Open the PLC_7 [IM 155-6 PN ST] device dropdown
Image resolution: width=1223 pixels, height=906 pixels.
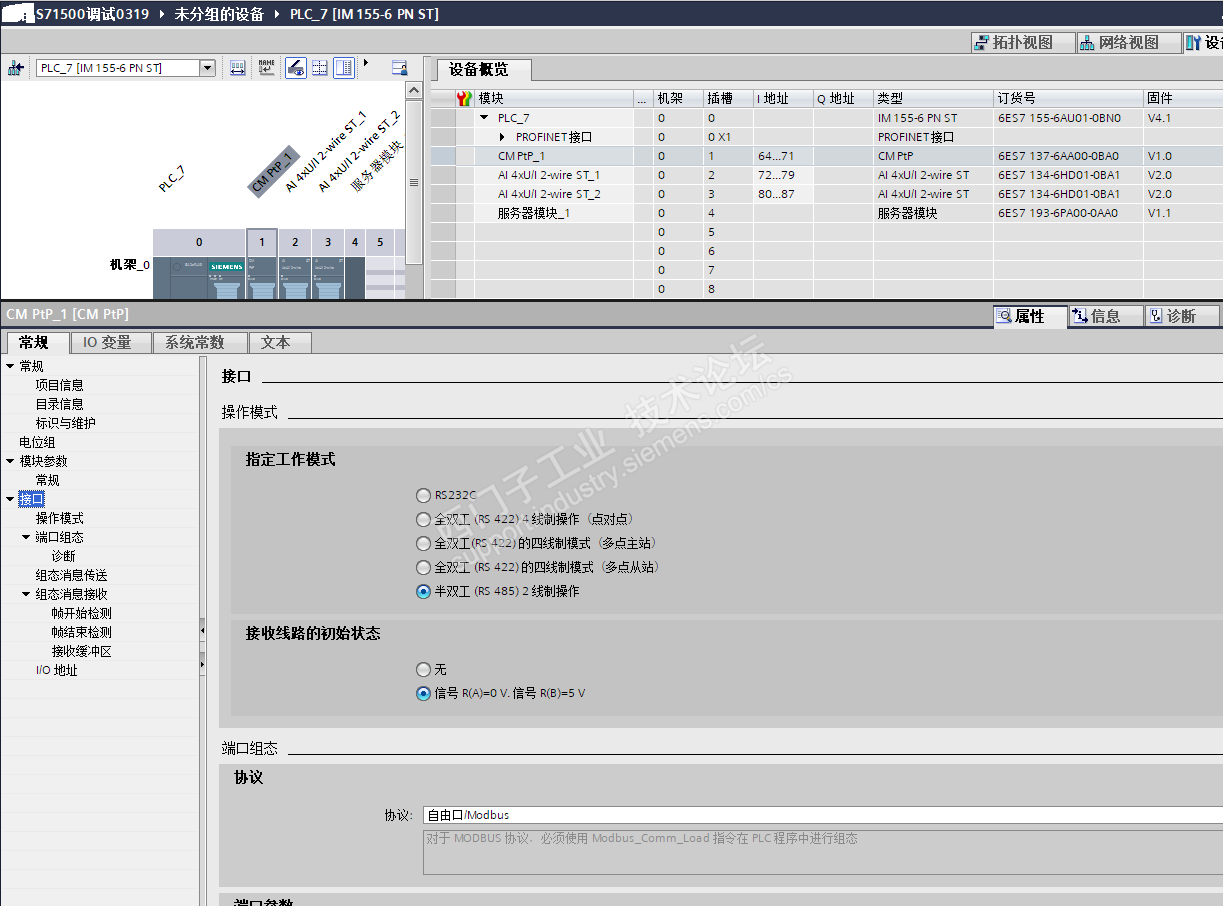208,68
